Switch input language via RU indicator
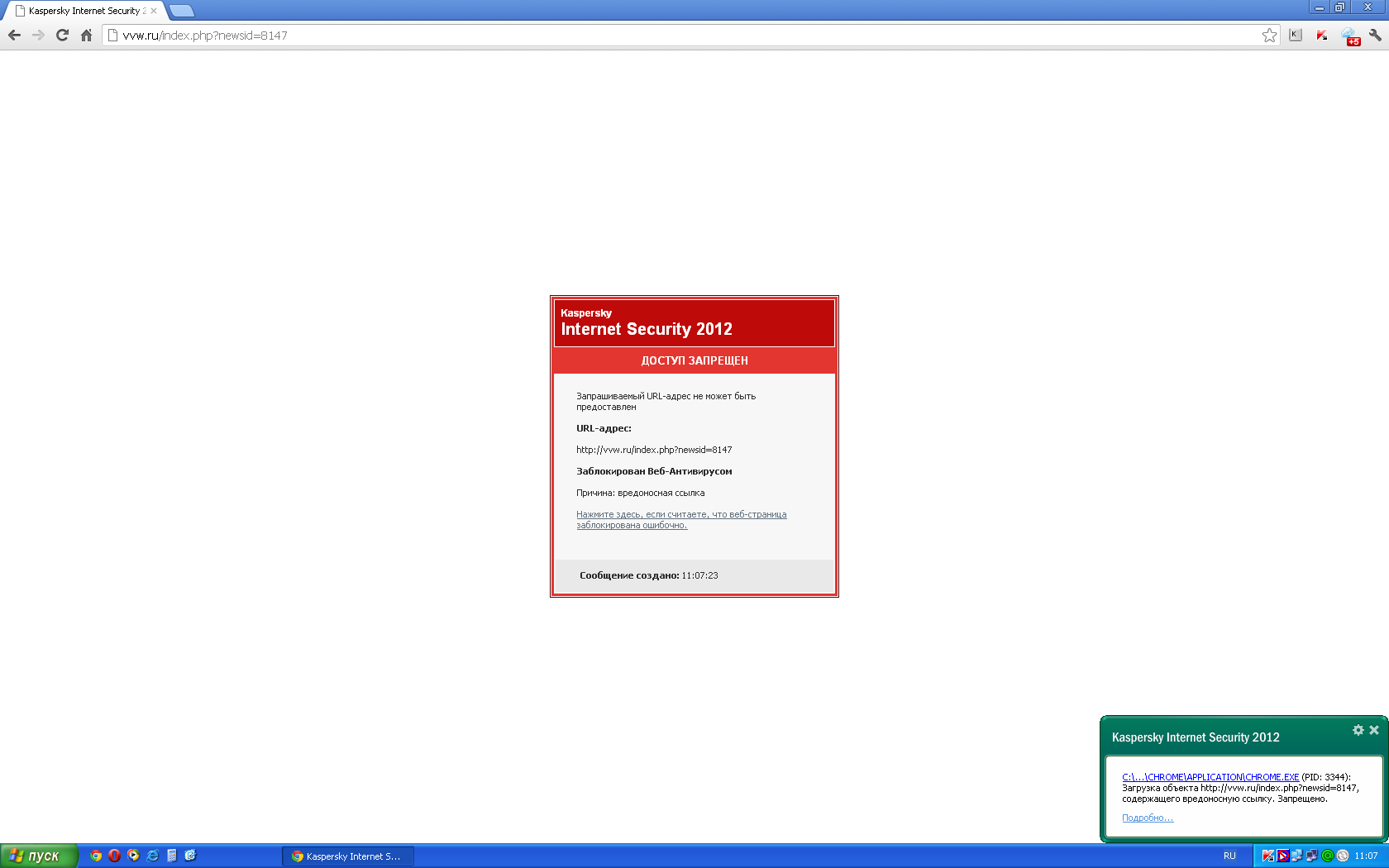 tap(1229, 856)
